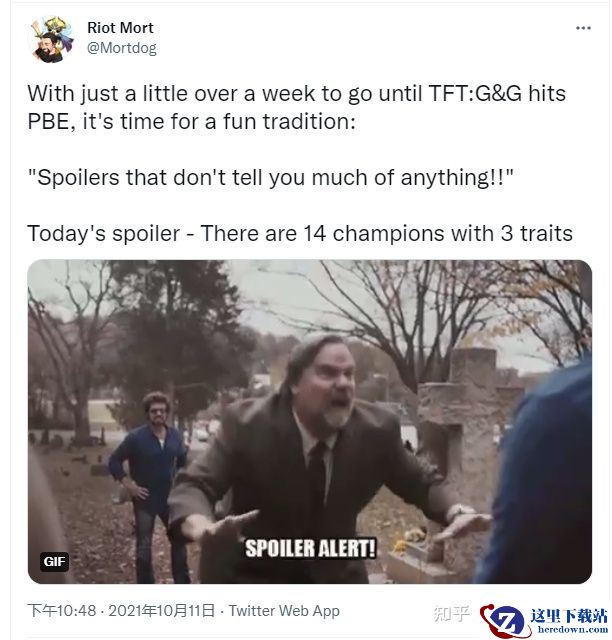
Task: Click the 这里下载站 site name text
Action: 569,616
